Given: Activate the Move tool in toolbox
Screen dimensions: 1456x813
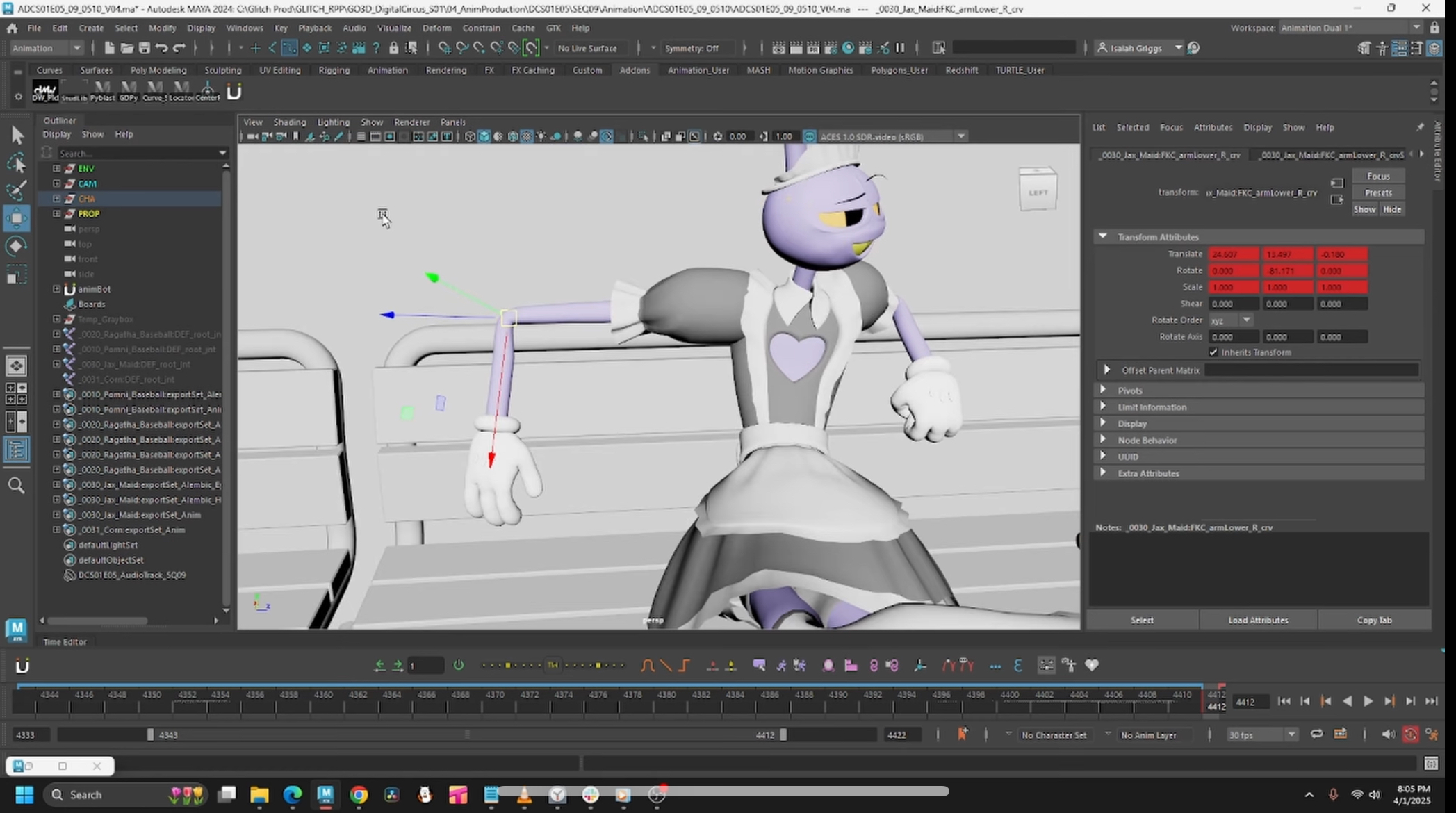Looking at the screenshot, I should (17, 218).
